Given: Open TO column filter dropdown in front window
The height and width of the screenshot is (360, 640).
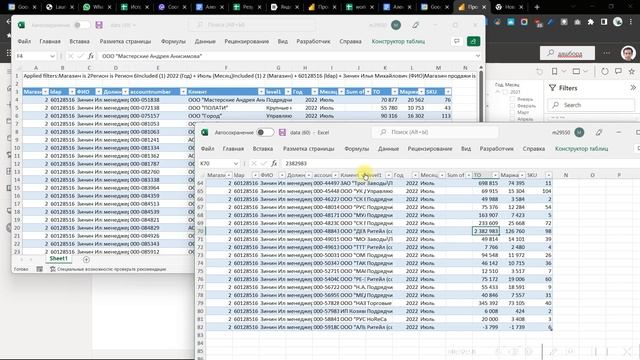Looking at the screenshot, I should pyautogui.click(x=495, y=175).
